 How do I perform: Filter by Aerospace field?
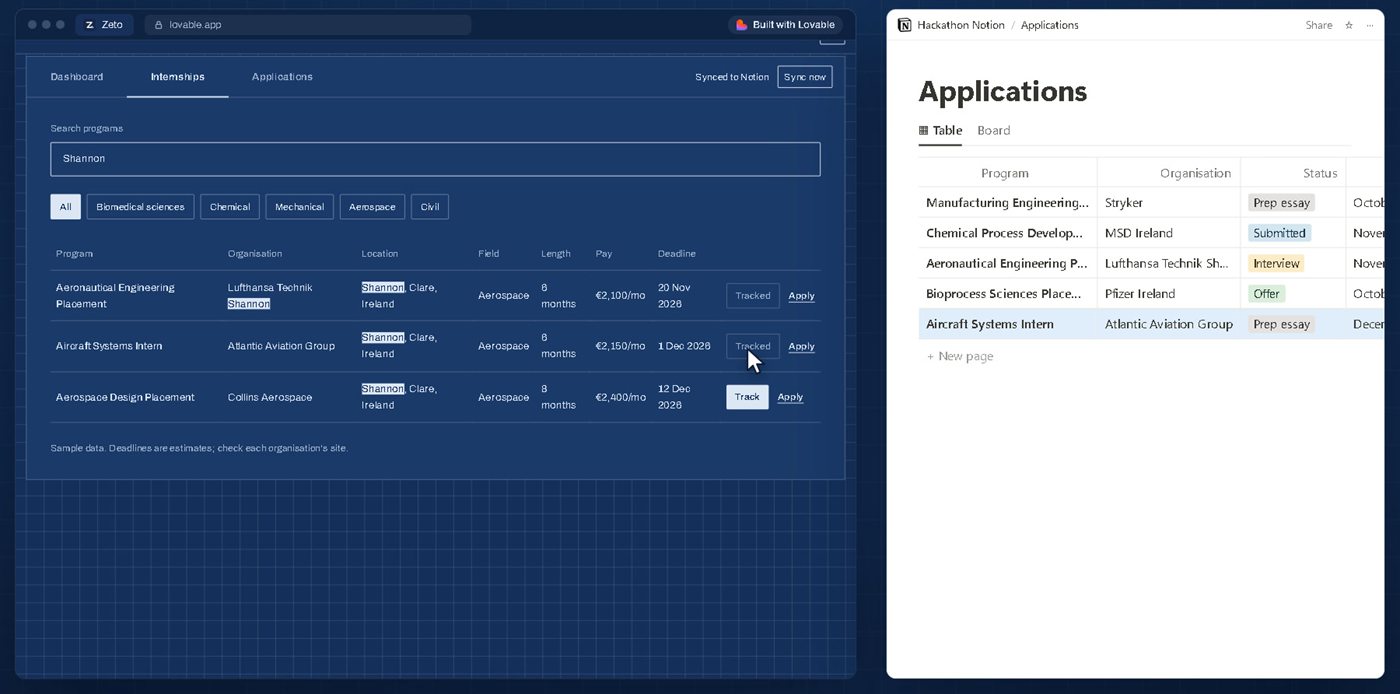372,207
